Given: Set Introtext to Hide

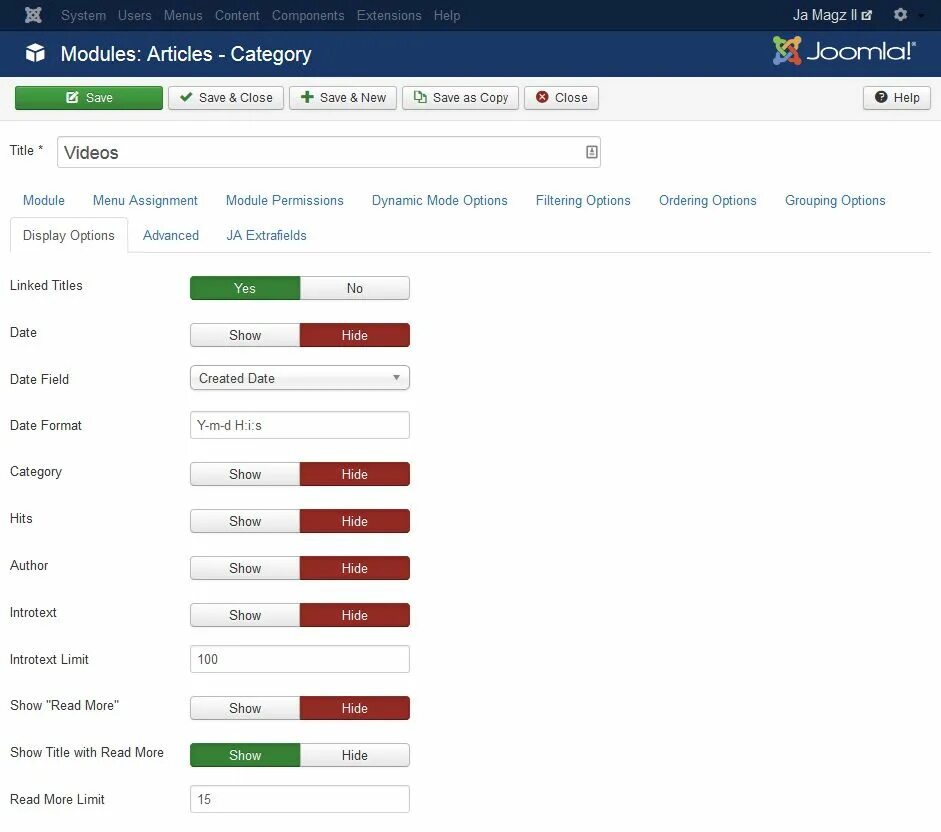Looking at the screenshot, I should 355,615.
